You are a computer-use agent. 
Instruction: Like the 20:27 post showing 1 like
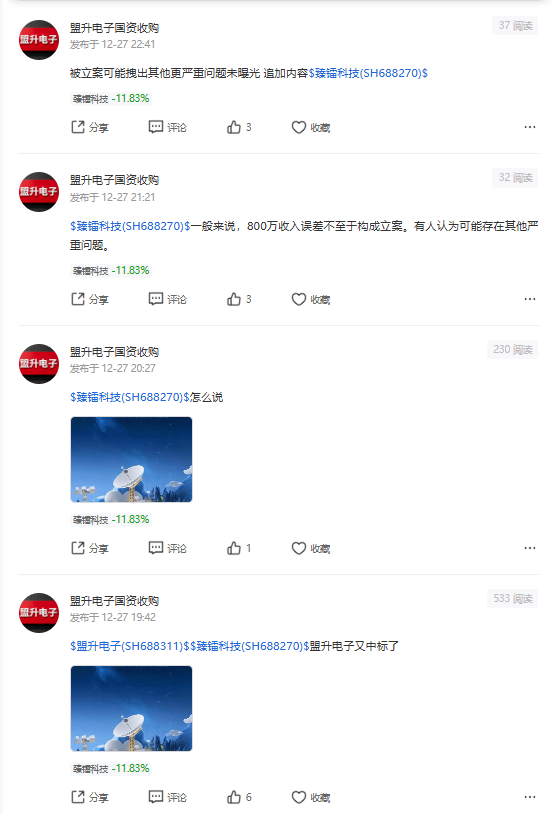(x=239, y=548)
